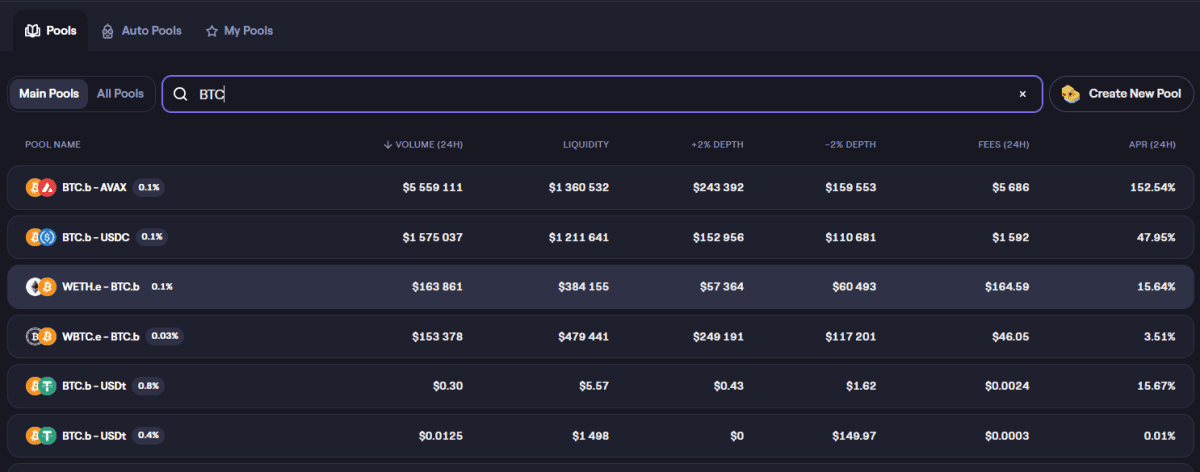The width and height of the screenshot is (1200, 472).
Task: Select the All Pools filter
Action: (120, 94)
